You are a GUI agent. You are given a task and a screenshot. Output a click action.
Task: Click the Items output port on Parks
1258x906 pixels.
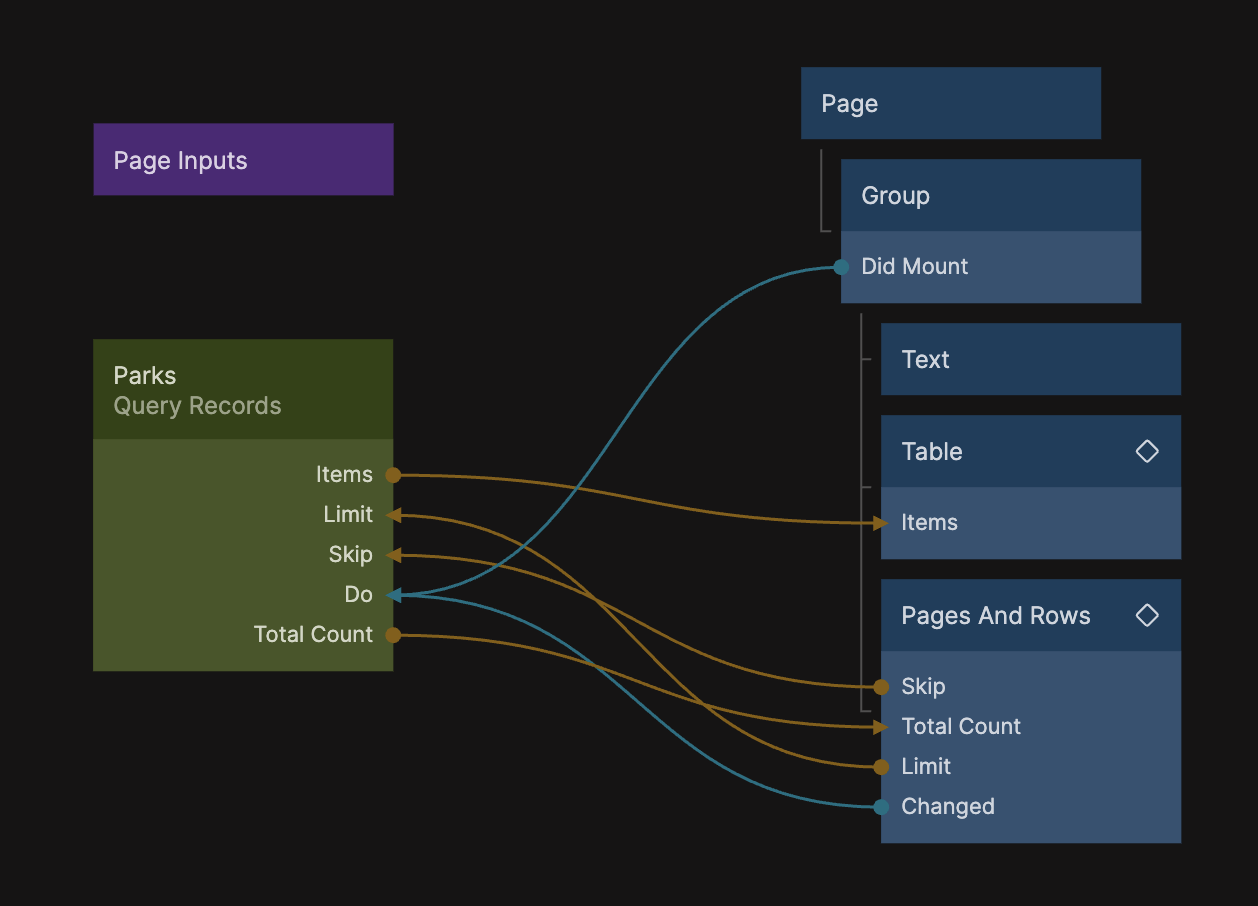393,475
